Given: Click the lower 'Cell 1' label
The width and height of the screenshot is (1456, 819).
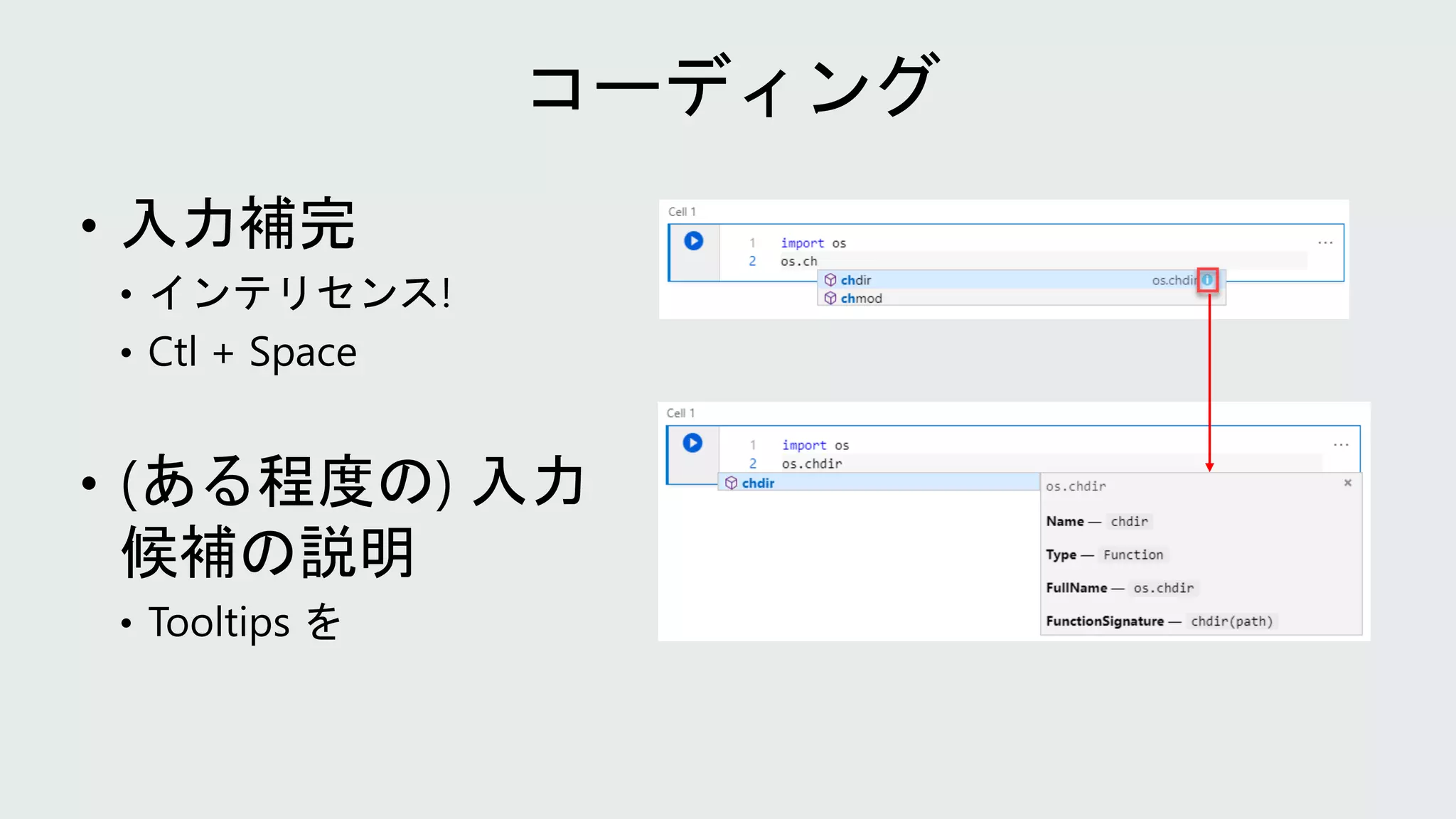Looking at the screenshot, I should click(680, 413).
